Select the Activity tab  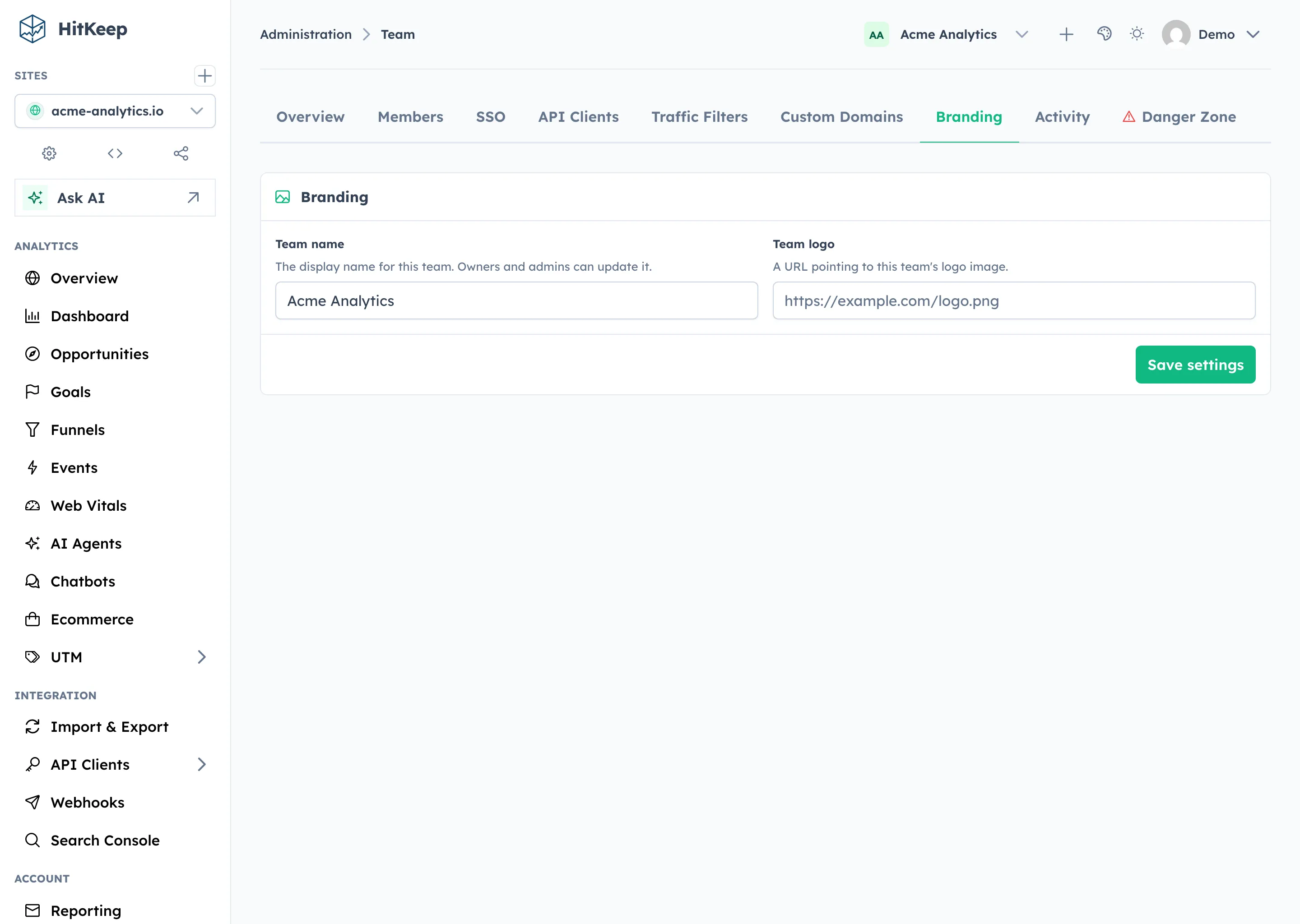1062,117
